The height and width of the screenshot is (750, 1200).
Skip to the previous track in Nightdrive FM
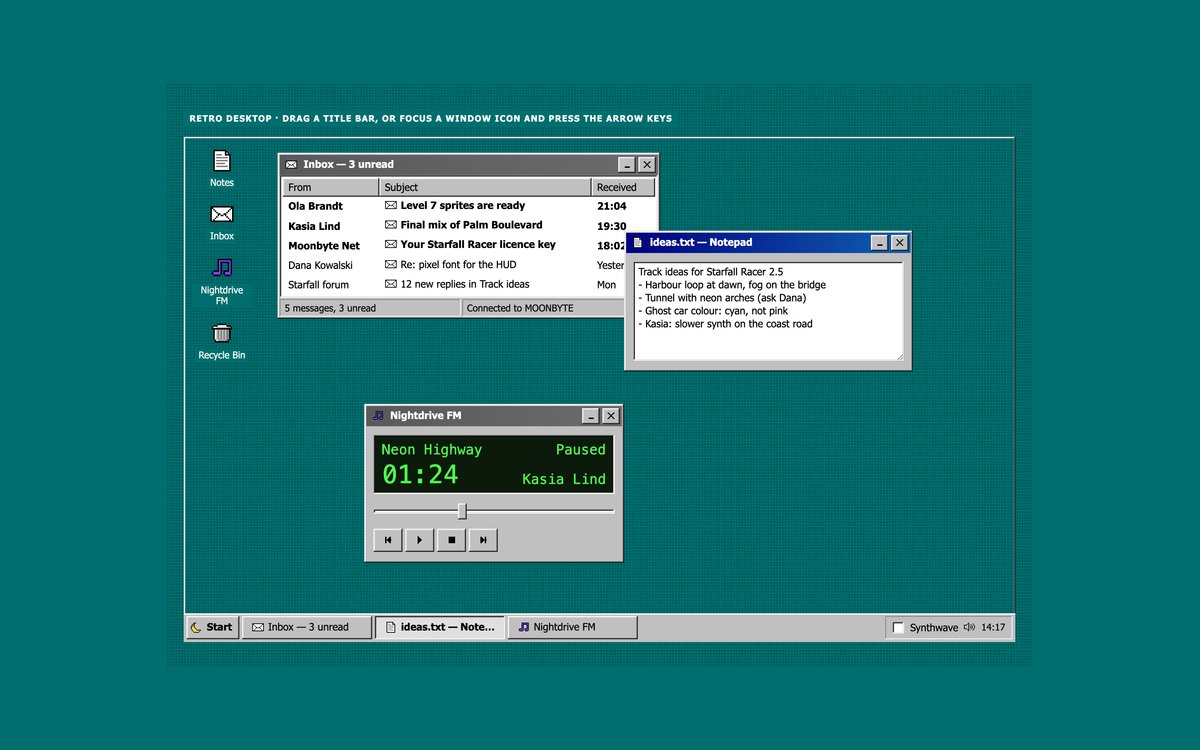[388, 540]
